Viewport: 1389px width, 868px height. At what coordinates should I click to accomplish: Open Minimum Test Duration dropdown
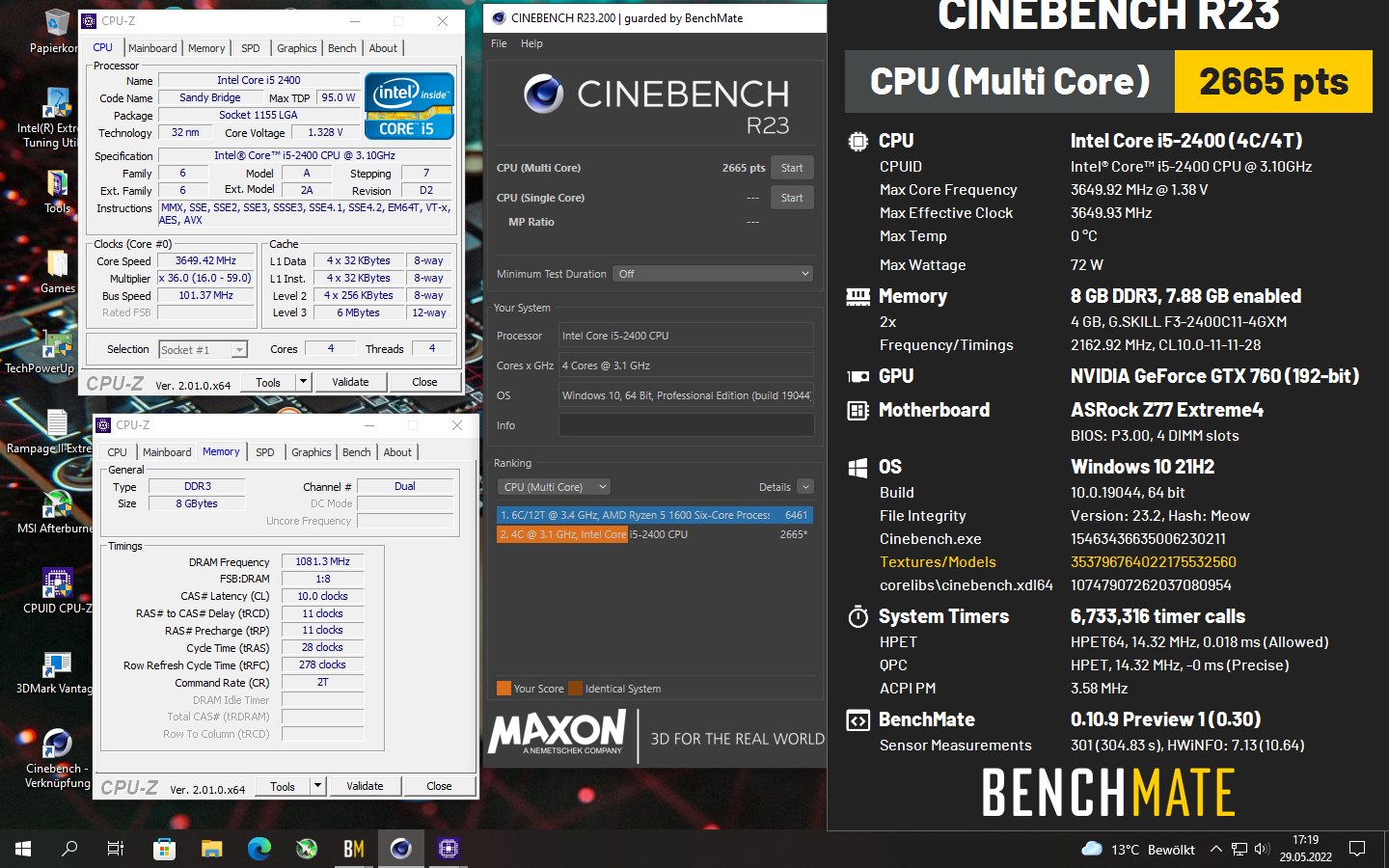(x=714, y=274)
